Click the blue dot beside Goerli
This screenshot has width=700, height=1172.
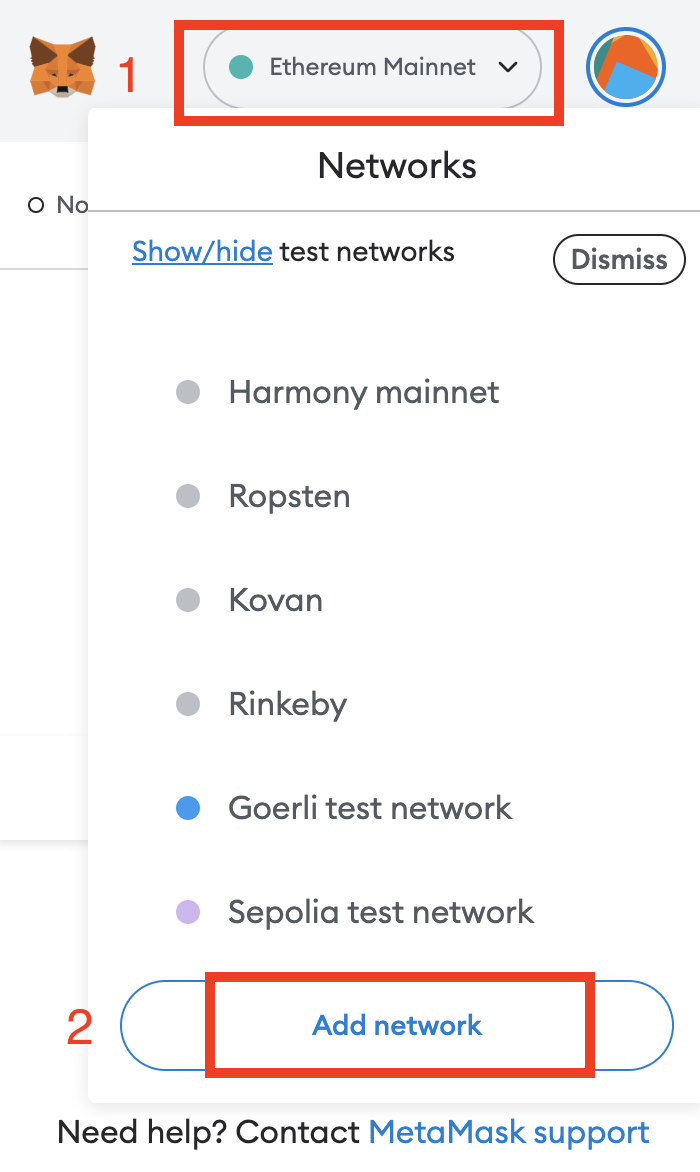pyautogui.click(x=188, y=808)
